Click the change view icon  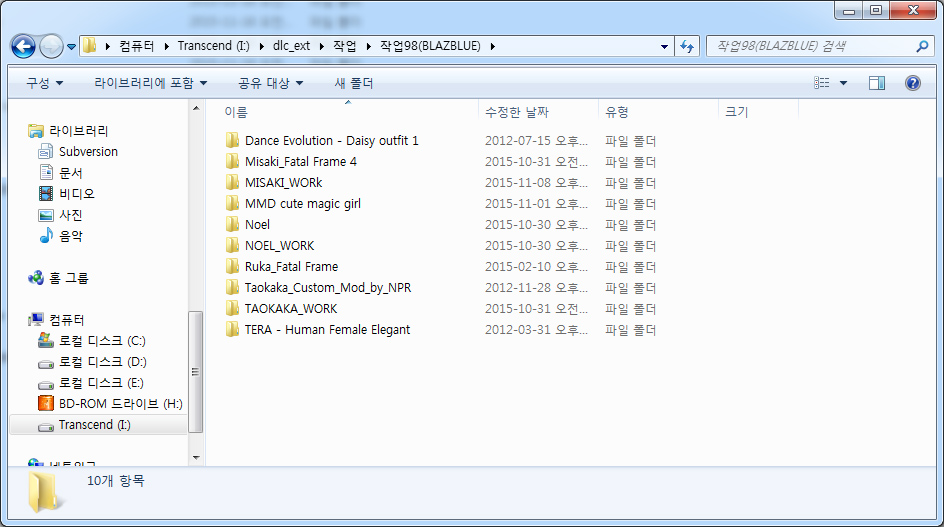tap(822, 83)
